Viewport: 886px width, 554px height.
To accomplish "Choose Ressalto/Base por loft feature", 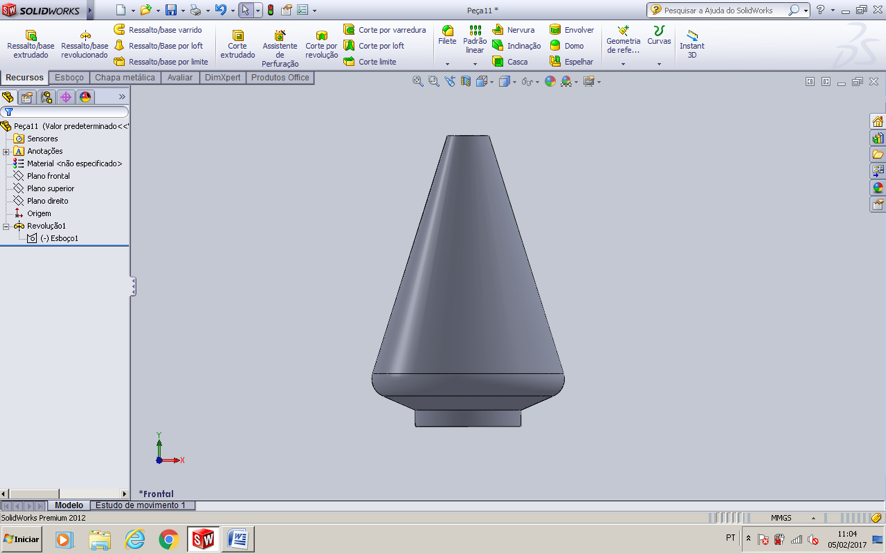I will tap(158, 46).
